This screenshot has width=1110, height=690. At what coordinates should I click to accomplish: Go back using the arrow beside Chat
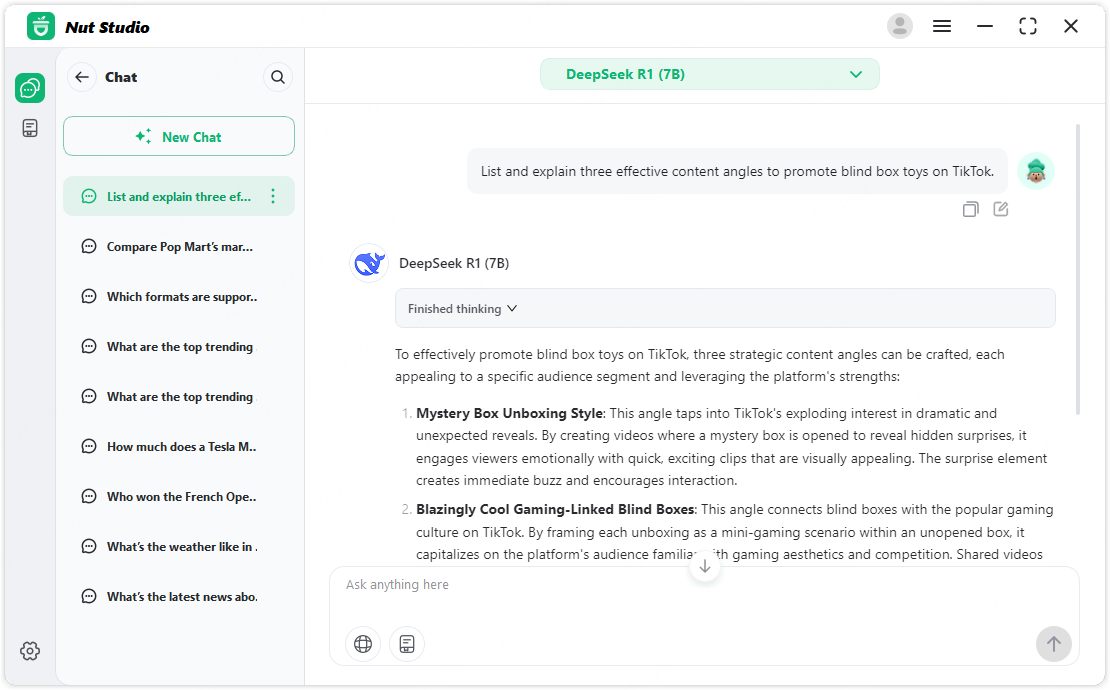pyautogui.click(x=82, y=77)
